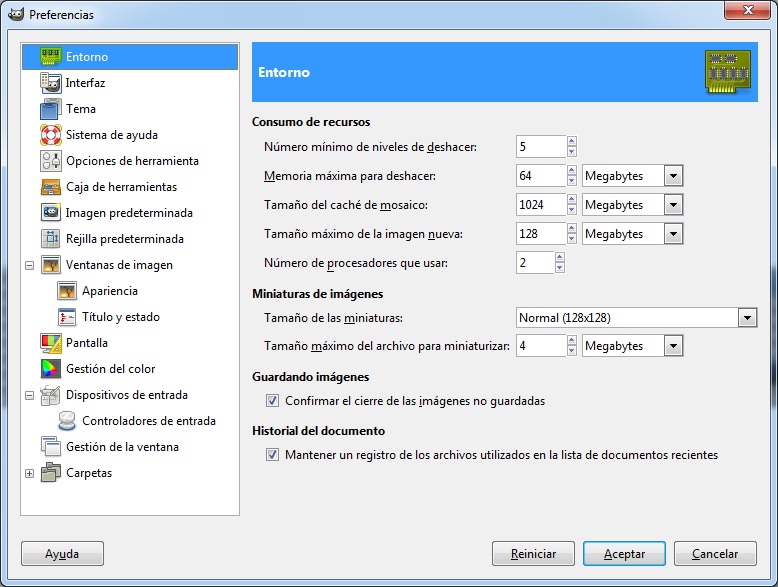Click the Imagen predeterminada icon
This screenshot has height=587, width=778.
(51, 213)
